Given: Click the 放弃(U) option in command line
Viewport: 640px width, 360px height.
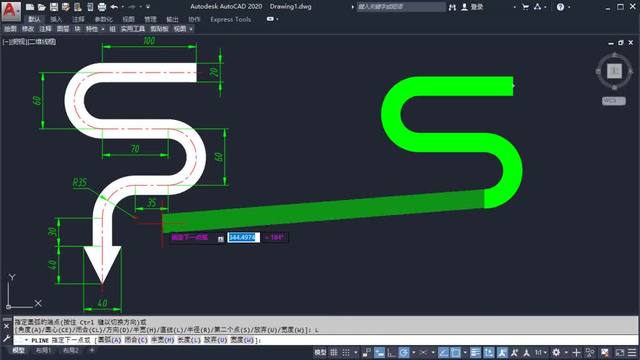Looking at the screenshot, I should [x=216, y=340].
